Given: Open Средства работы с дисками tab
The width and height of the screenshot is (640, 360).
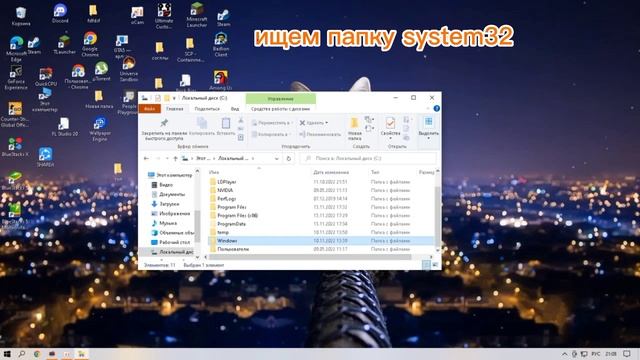Looking at the screenshot, I should point(280,109).
